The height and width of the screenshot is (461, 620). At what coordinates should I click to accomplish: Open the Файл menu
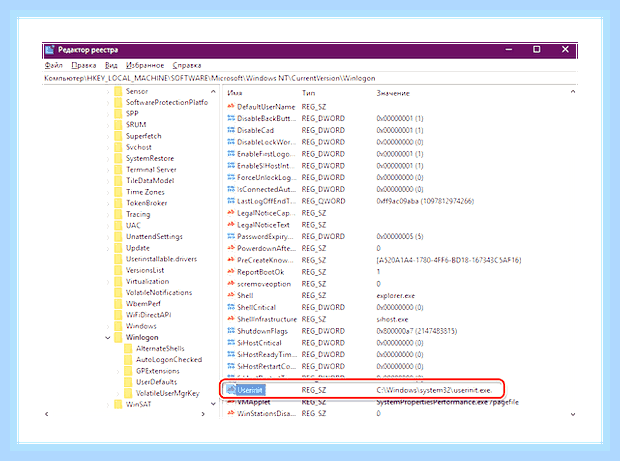pos(53,65)
